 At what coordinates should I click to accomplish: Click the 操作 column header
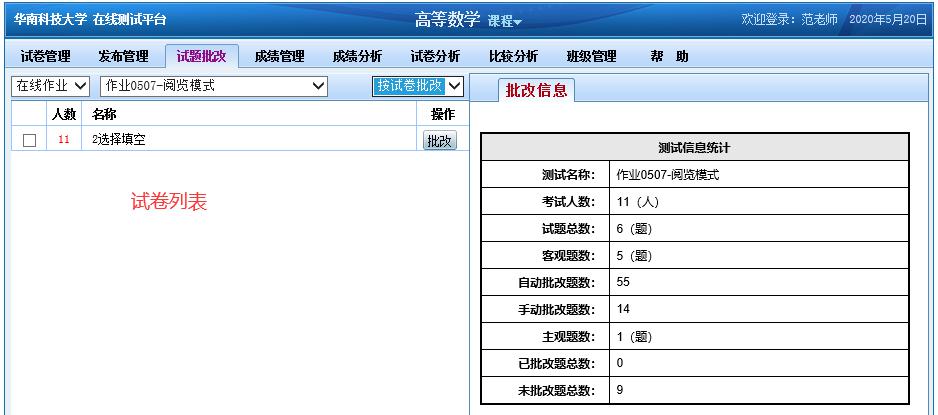(x=443, y=114)
